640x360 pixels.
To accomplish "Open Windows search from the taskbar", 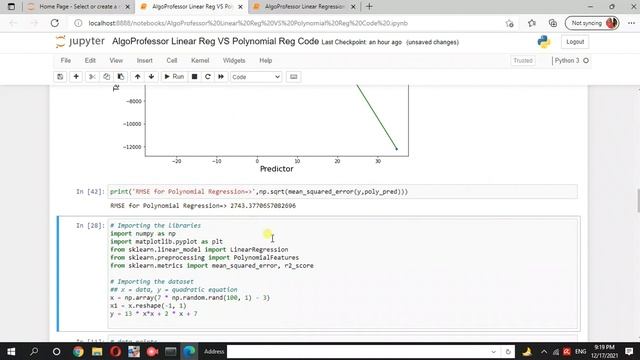I will pos(34,351).
